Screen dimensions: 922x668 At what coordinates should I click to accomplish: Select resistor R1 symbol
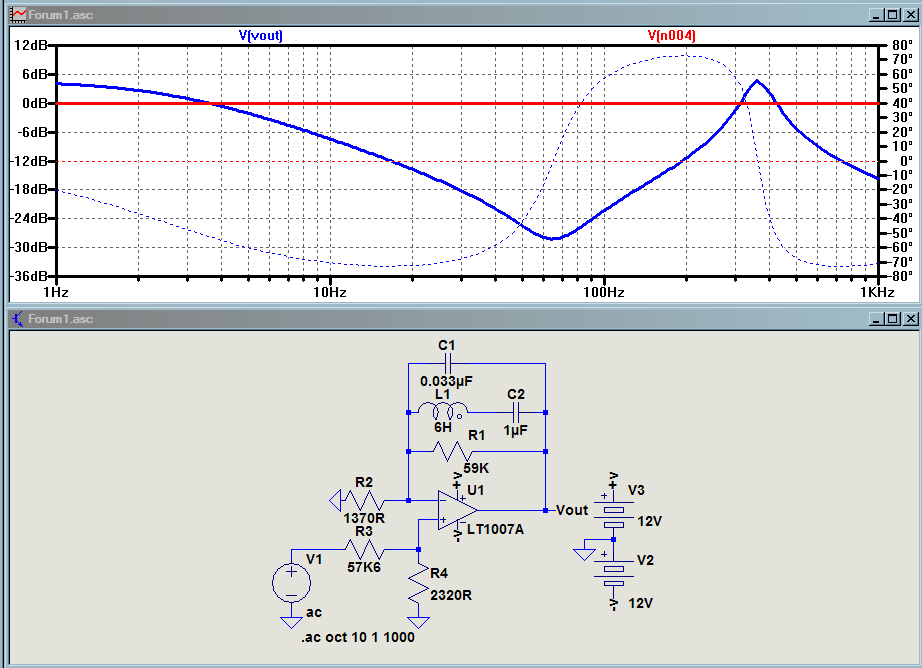452,452
